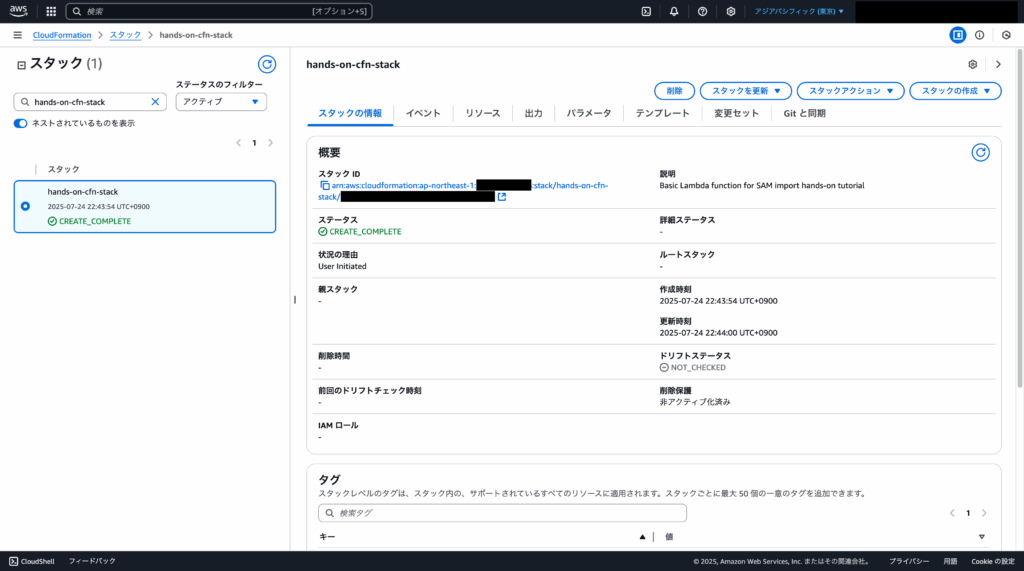The height and width of the screenshot is (571, 1024).
Task: Switch to the Git と同期 tab
Action: (x=805, y=113)
